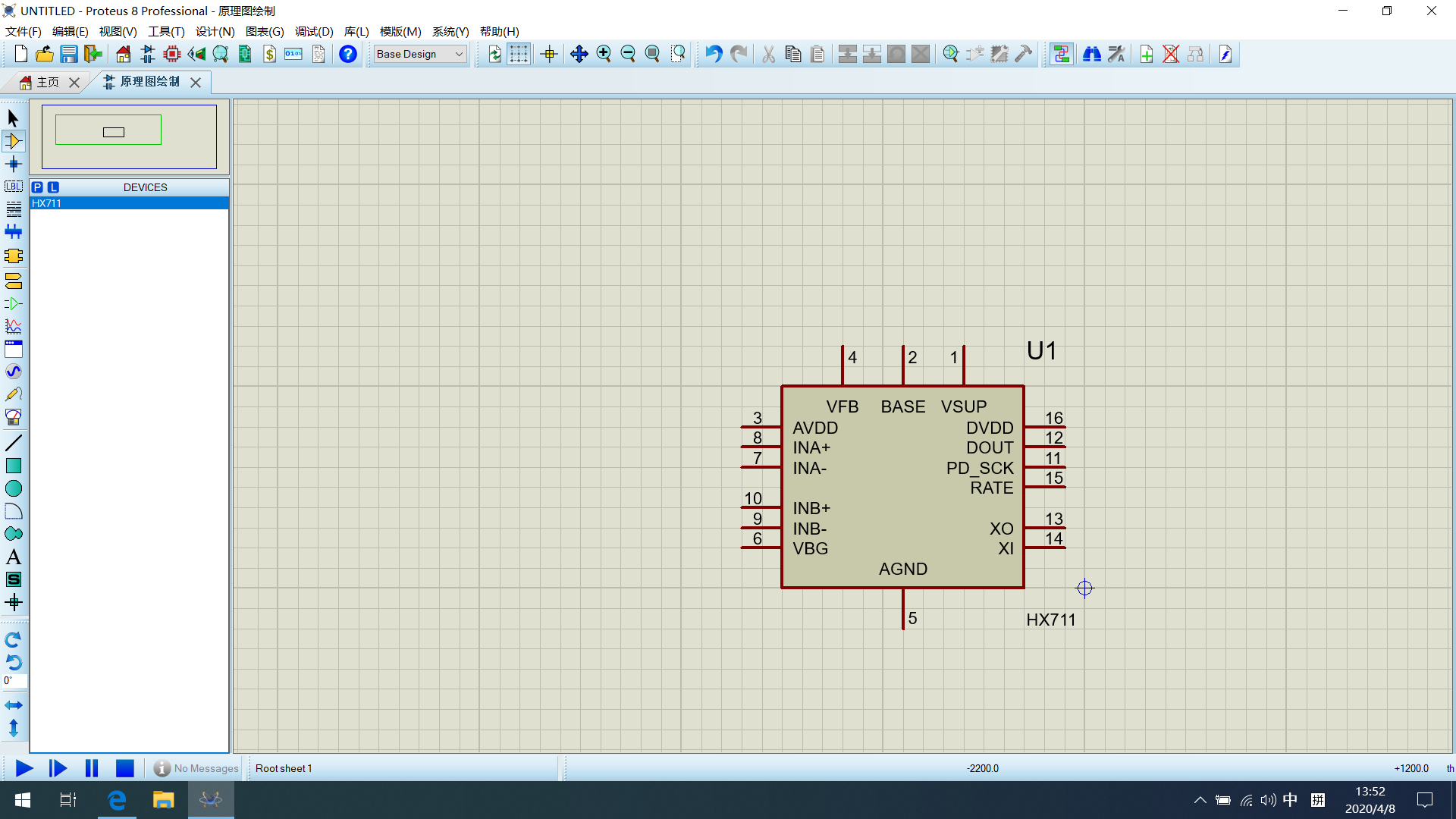
Task: Run Electrical Rules Check icon
Action: coord(1225,54)
